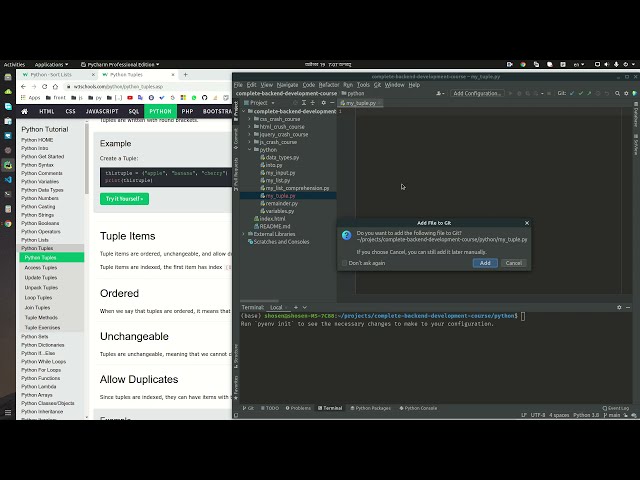Open the Event Log
Viewport: 640px width, 480px height.
(616, 408)
